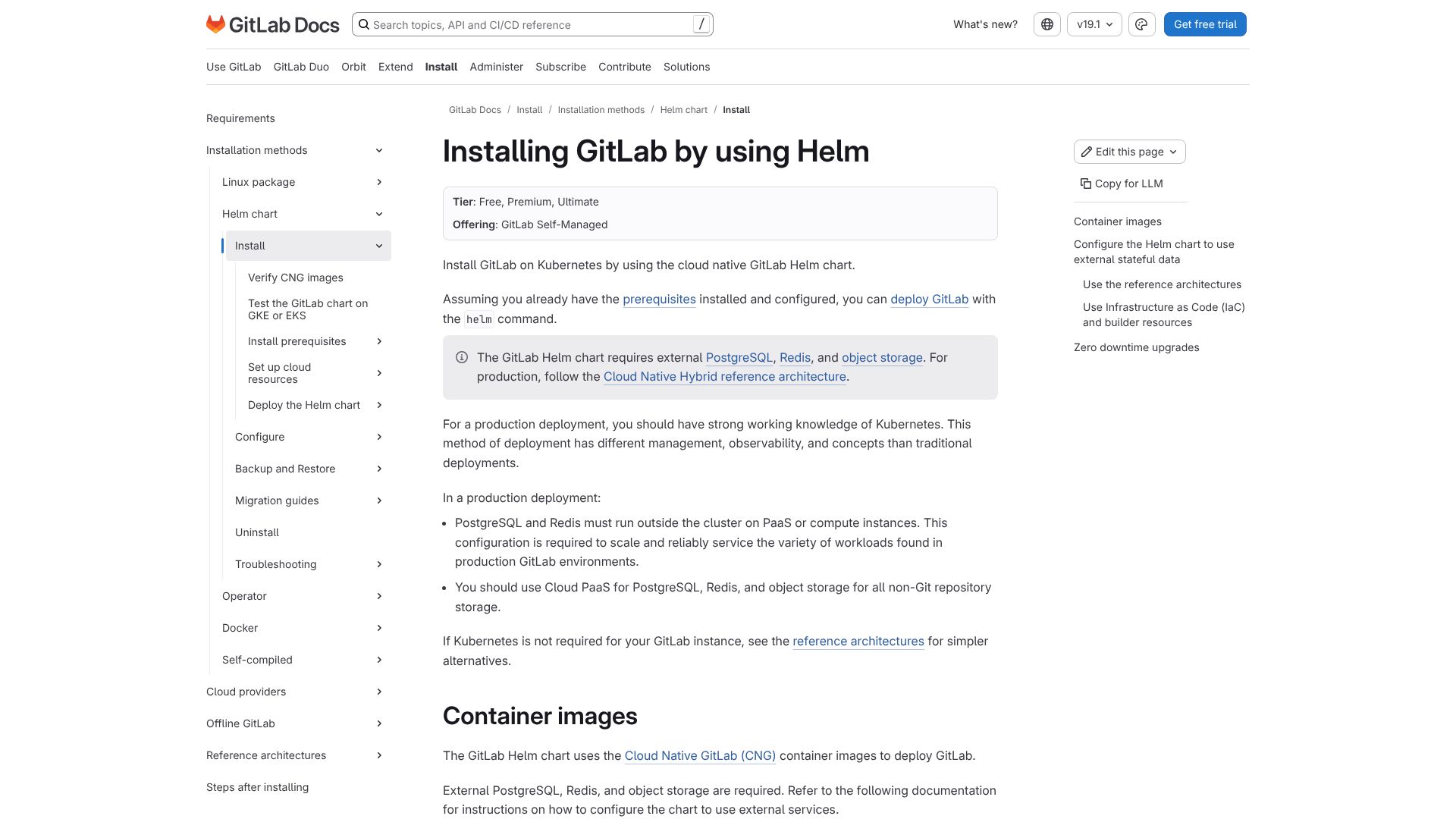Expand the Docker chevron

(379, 628)
